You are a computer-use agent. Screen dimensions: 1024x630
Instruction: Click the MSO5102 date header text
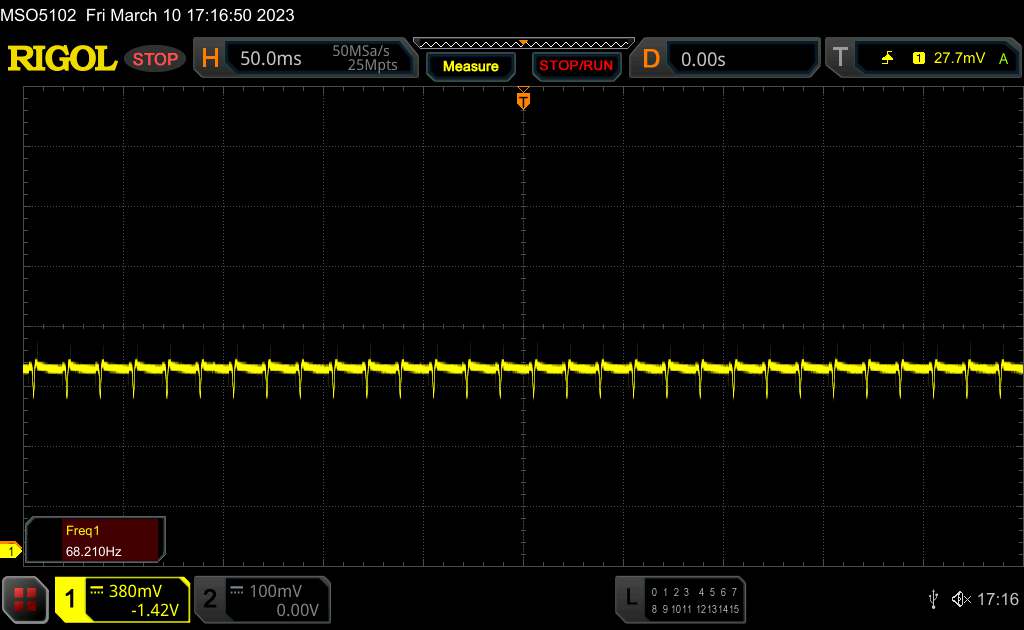tap(147, 15)
